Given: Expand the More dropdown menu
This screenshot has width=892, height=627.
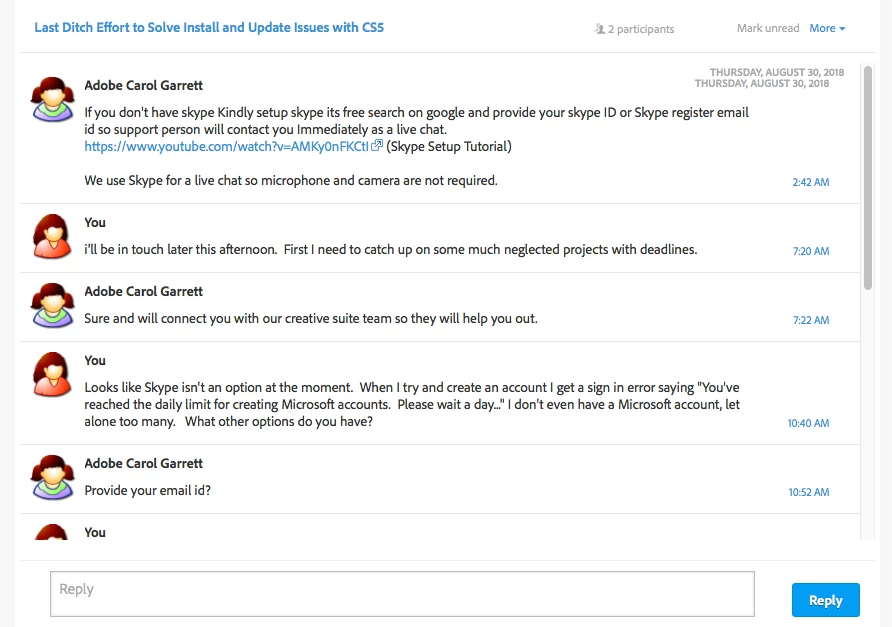Looking at the screenshot, I should 827,28.
